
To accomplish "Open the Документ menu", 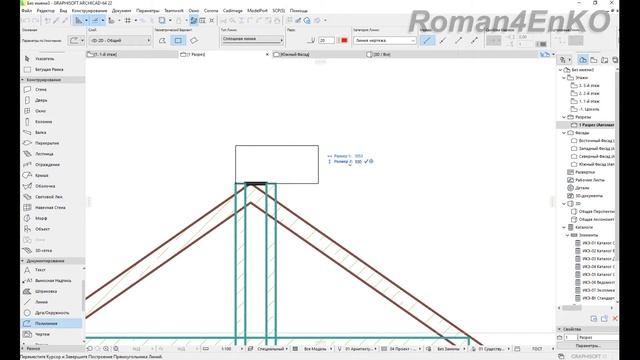I will (122, 11).
